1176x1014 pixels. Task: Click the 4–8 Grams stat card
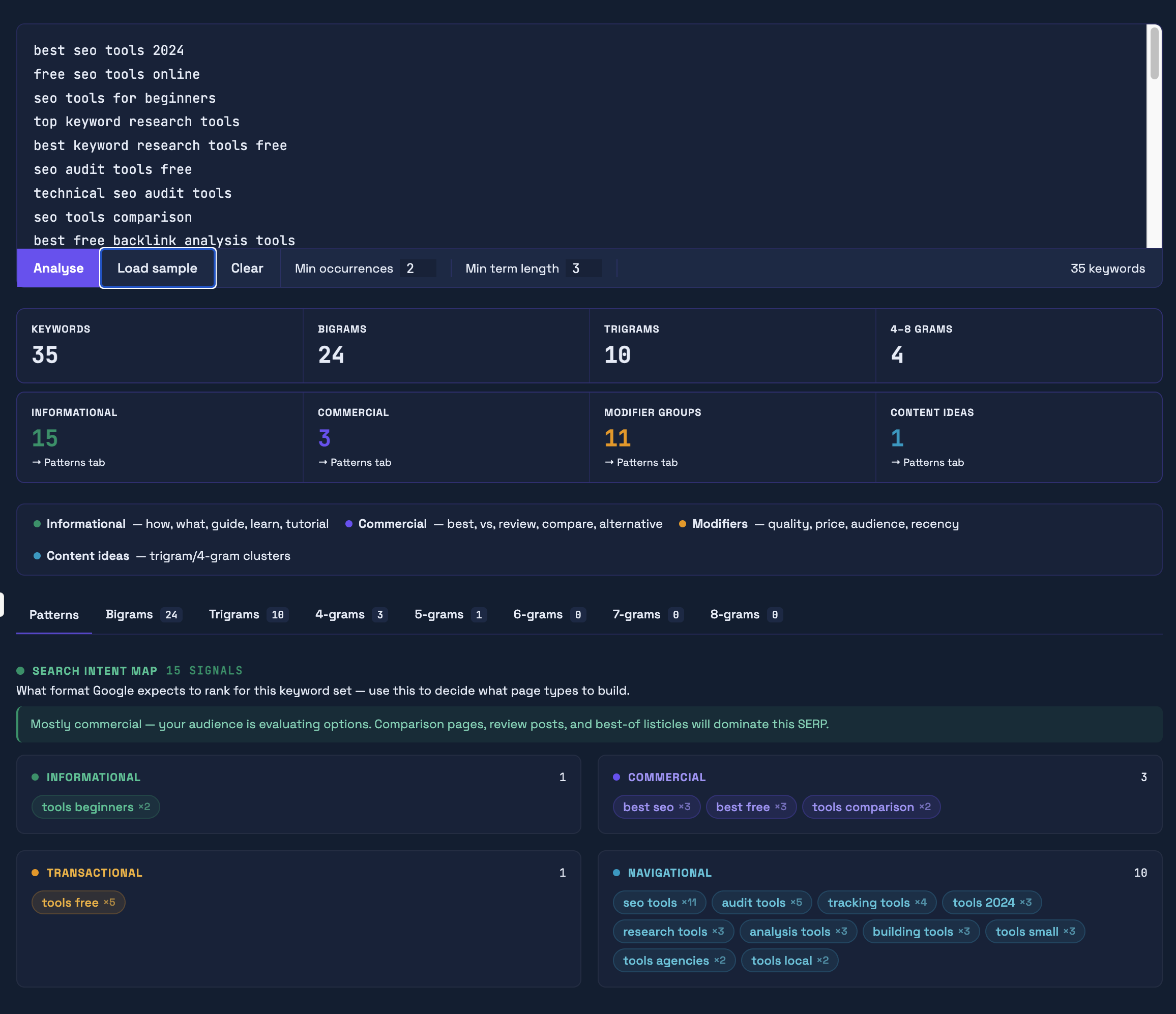tap(1019, 346)
